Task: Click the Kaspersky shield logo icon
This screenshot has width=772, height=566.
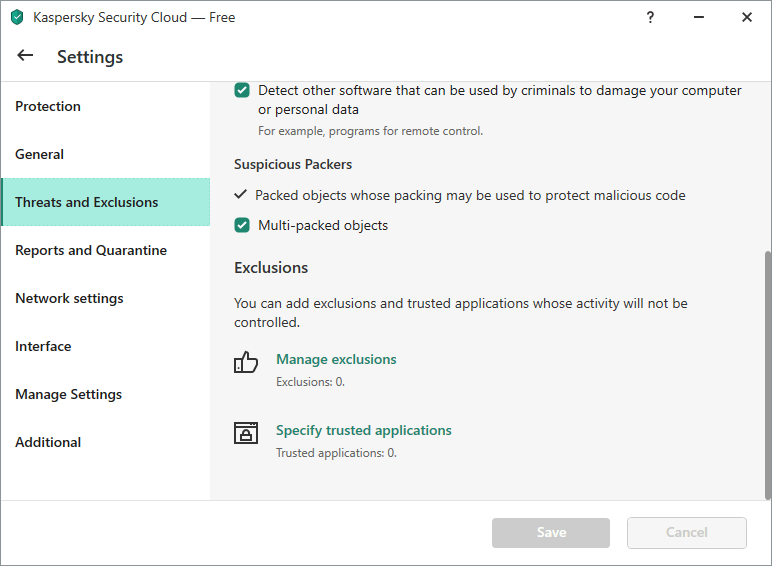Action: pyautogui.click(x=17, y=17)
